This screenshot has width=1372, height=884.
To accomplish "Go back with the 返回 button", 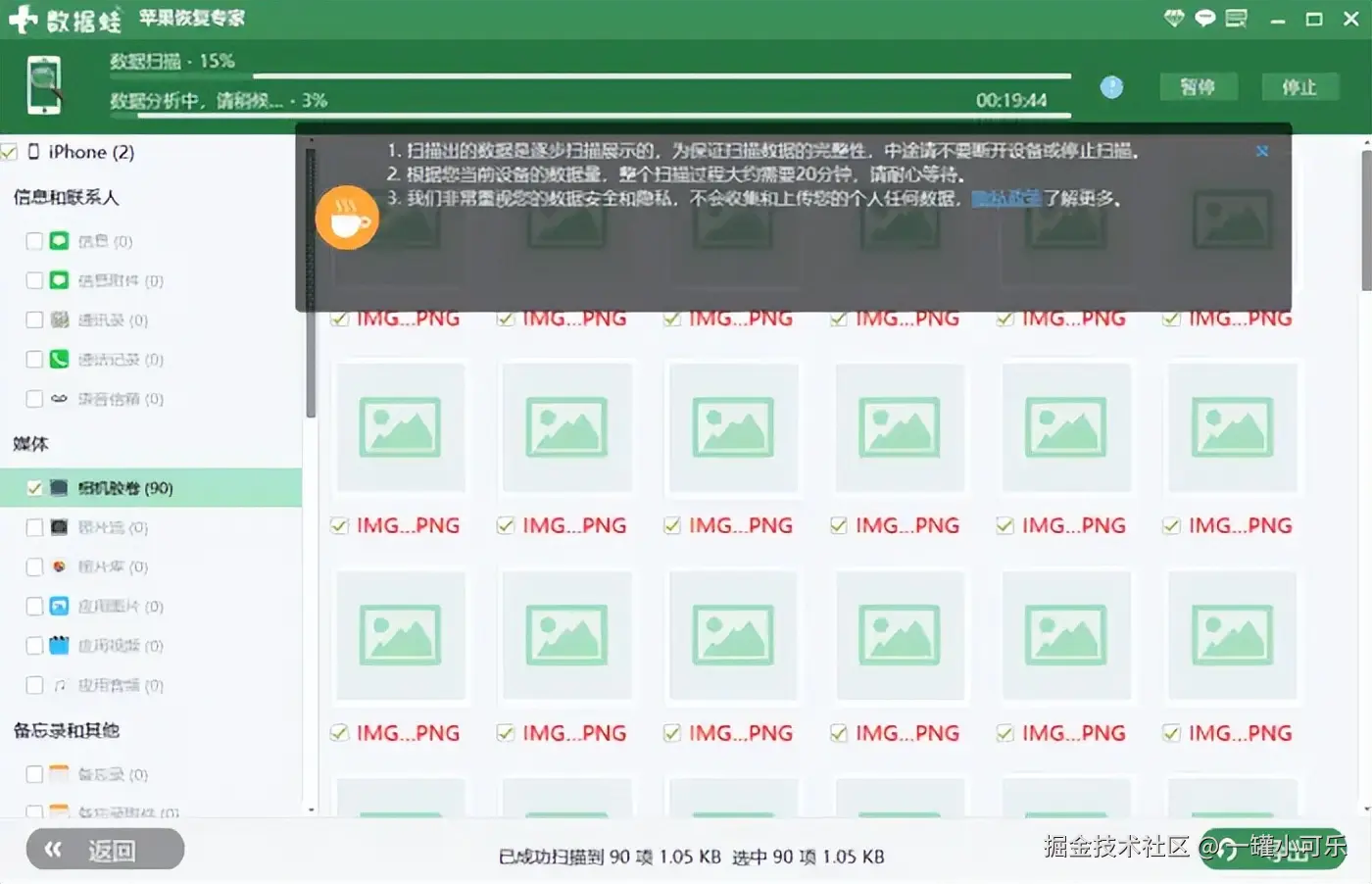I will coord(105,849).
